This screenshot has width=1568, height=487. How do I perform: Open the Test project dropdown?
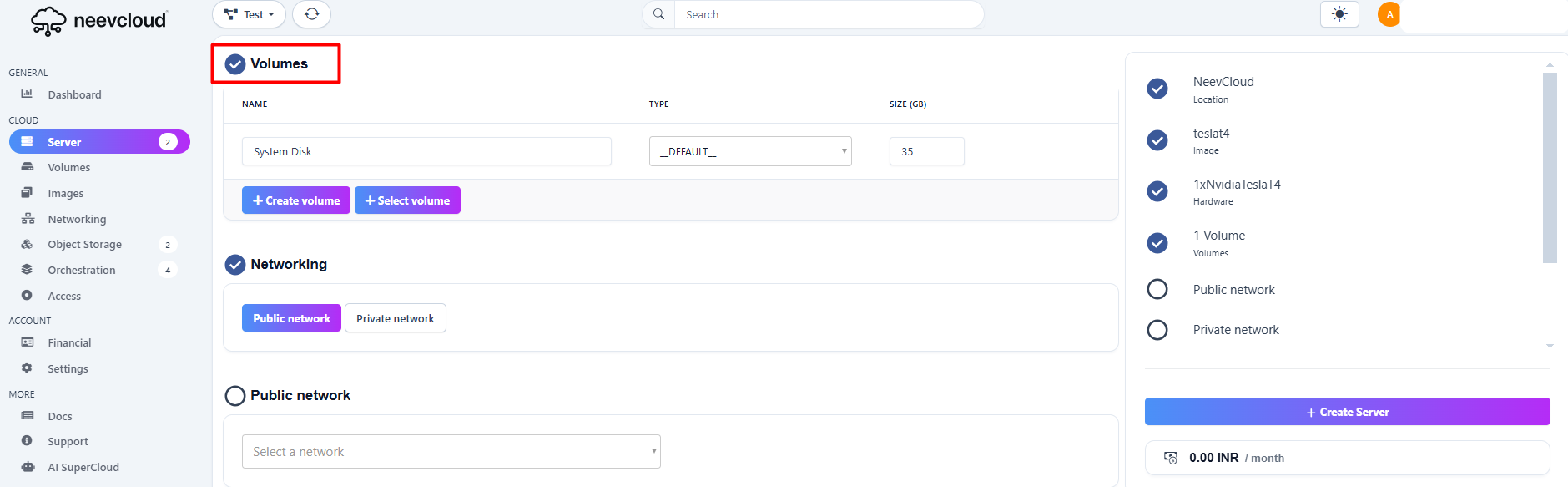pos(249,14)
